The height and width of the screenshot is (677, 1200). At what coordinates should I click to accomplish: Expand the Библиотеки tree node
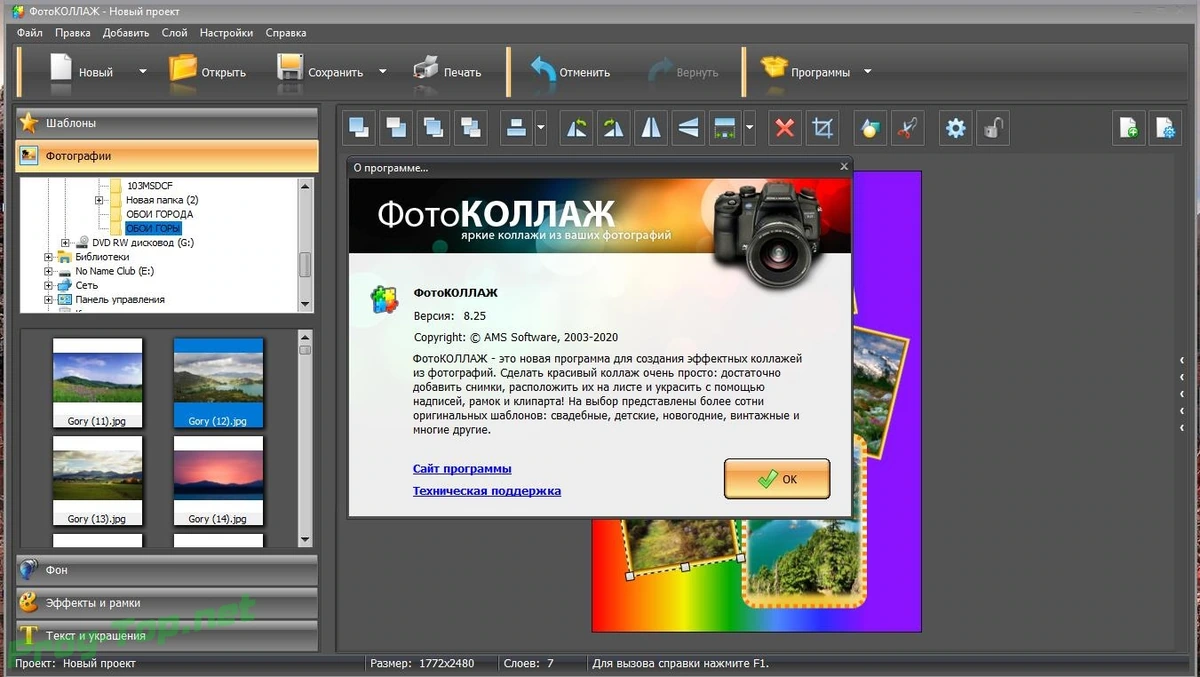[x=48, y=257]
